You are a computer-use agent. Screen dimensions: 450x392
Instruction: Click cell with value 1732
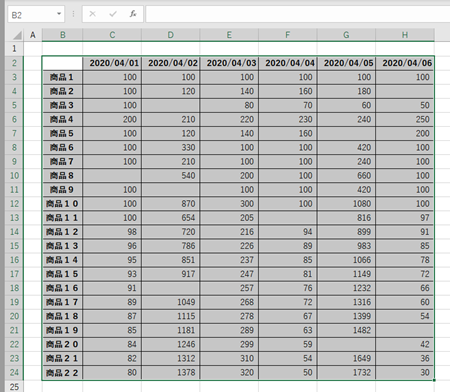(x=346, y=372)
